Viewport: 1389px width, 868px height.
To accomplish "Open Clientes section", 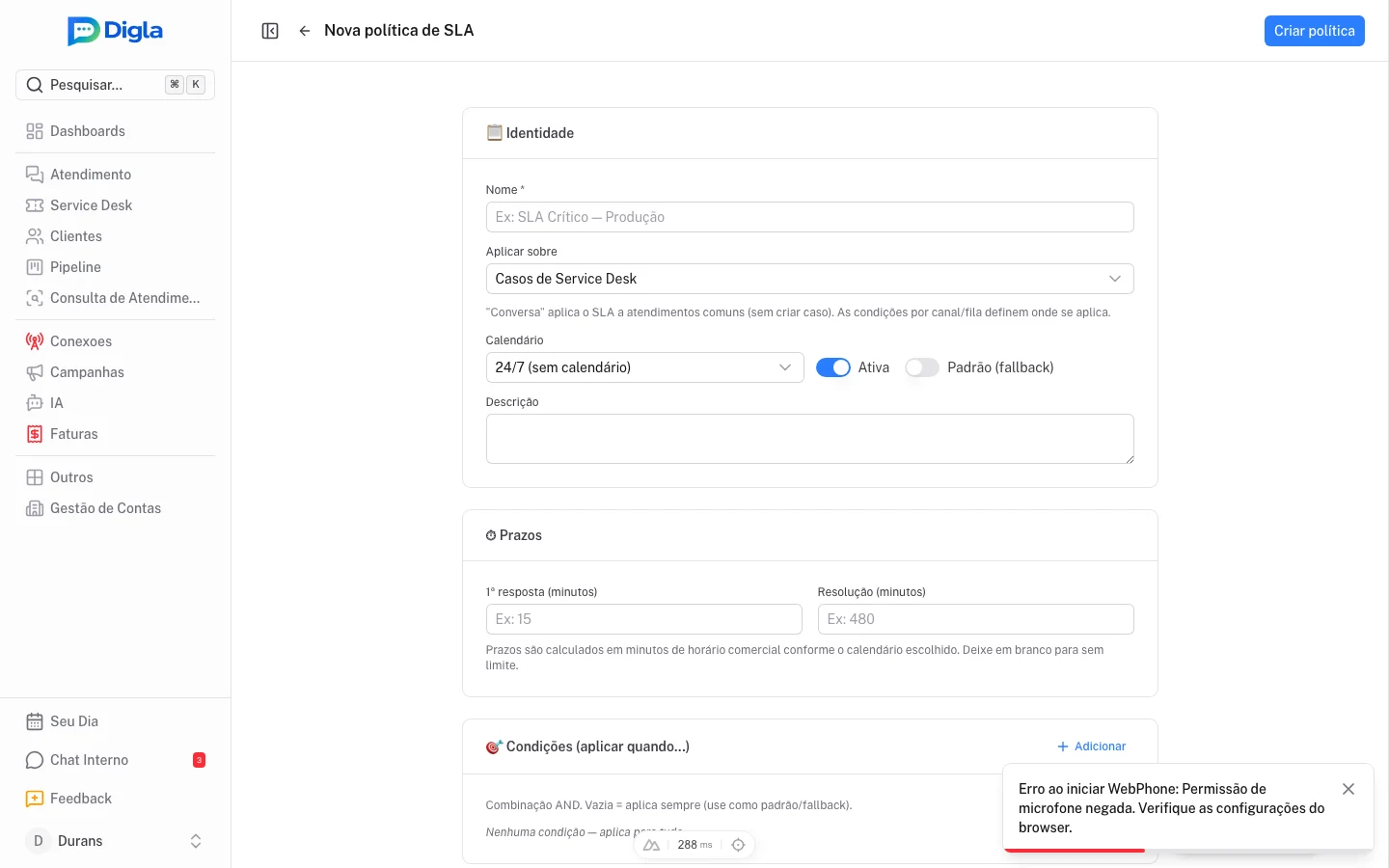I will point(115,236).
